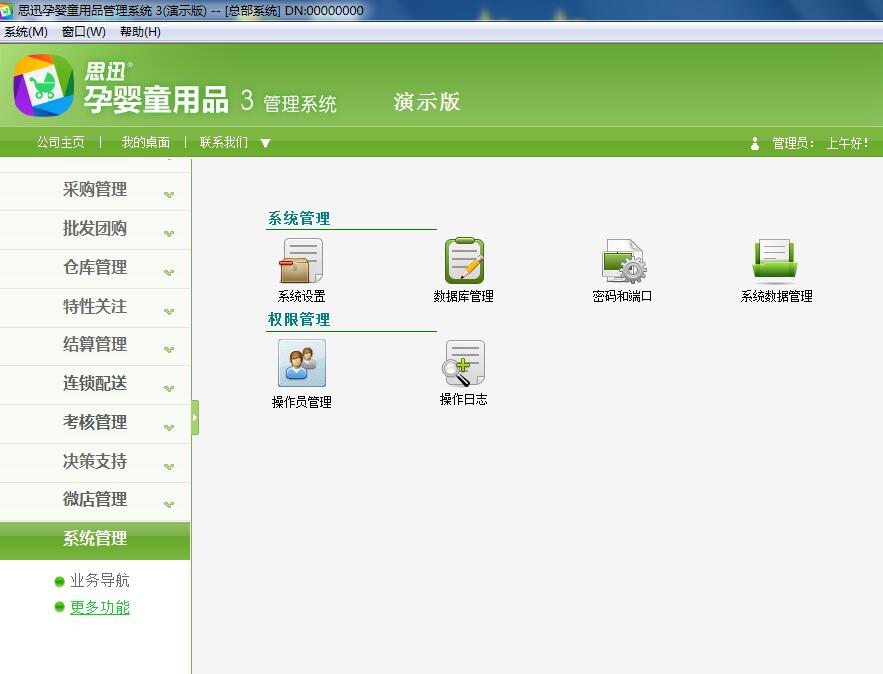Collapse the sidebar using the green handle
The height and width of the screenshot is (674, 883).
click(195, 417)
